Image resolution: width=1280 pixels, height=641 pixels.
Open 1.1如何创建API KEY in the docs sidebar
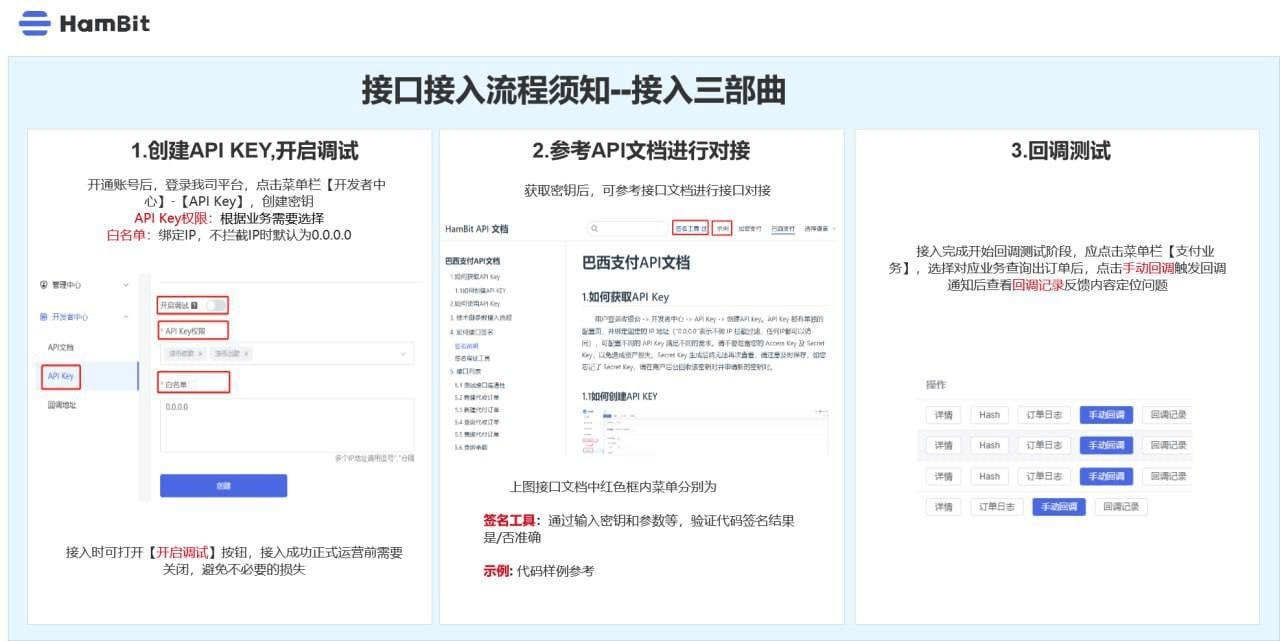coord(481,290)
